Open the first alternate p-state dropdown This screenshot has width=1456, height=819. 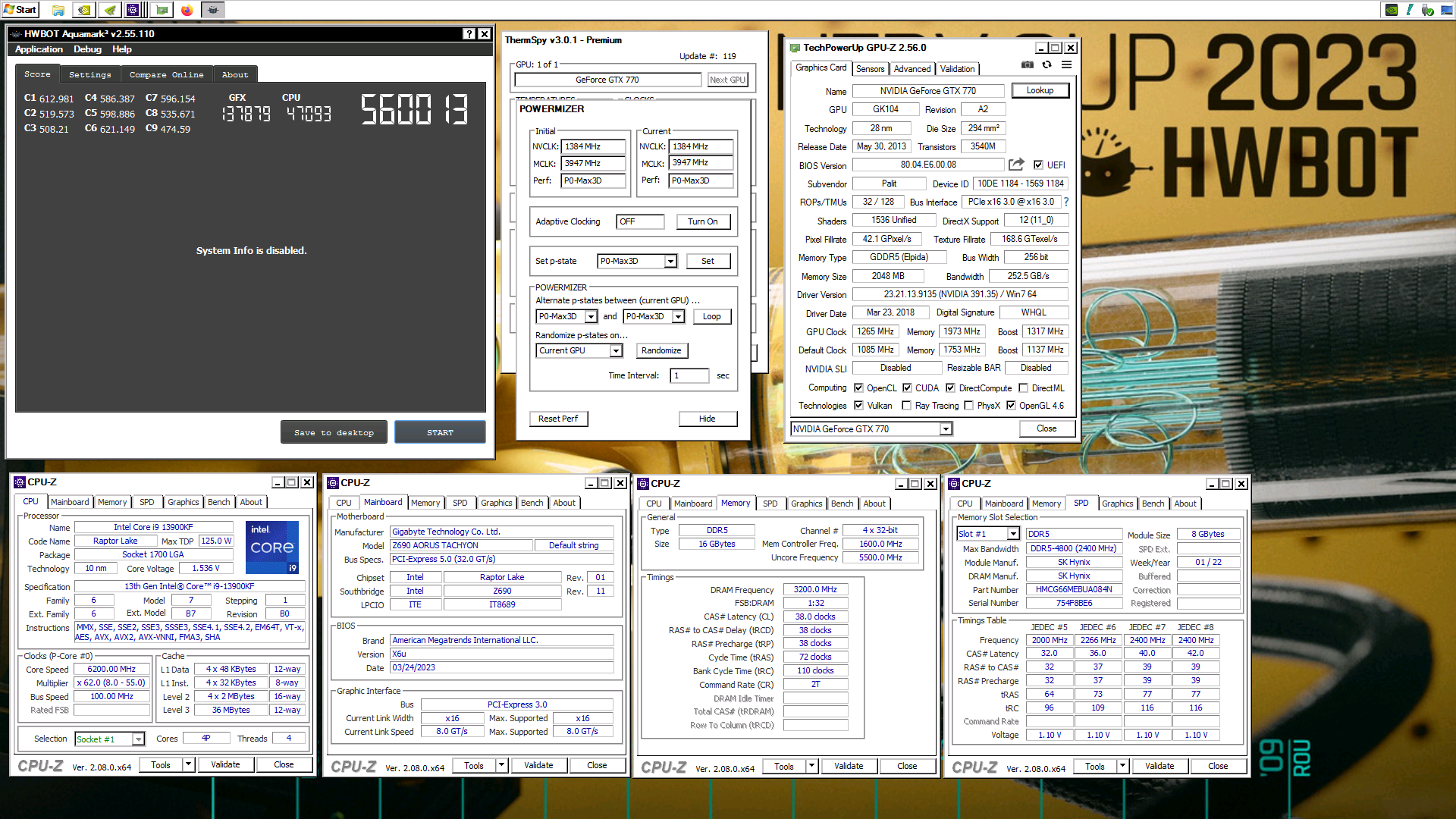(591, 317)
